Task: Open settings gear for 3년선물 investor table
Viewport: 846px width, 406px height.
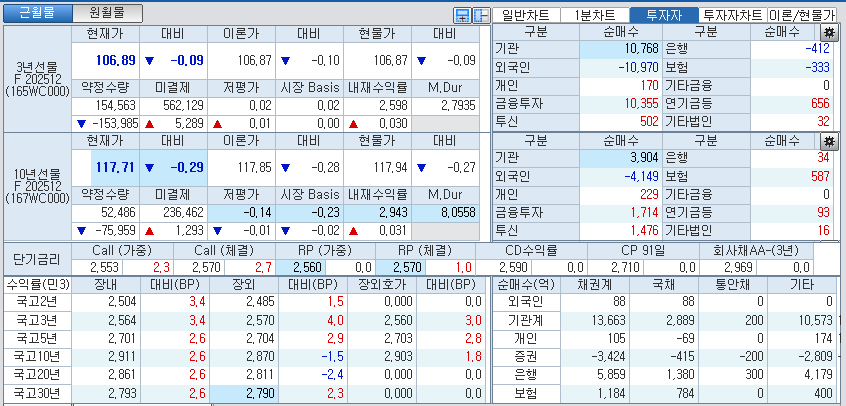Action: coord(828,32)
